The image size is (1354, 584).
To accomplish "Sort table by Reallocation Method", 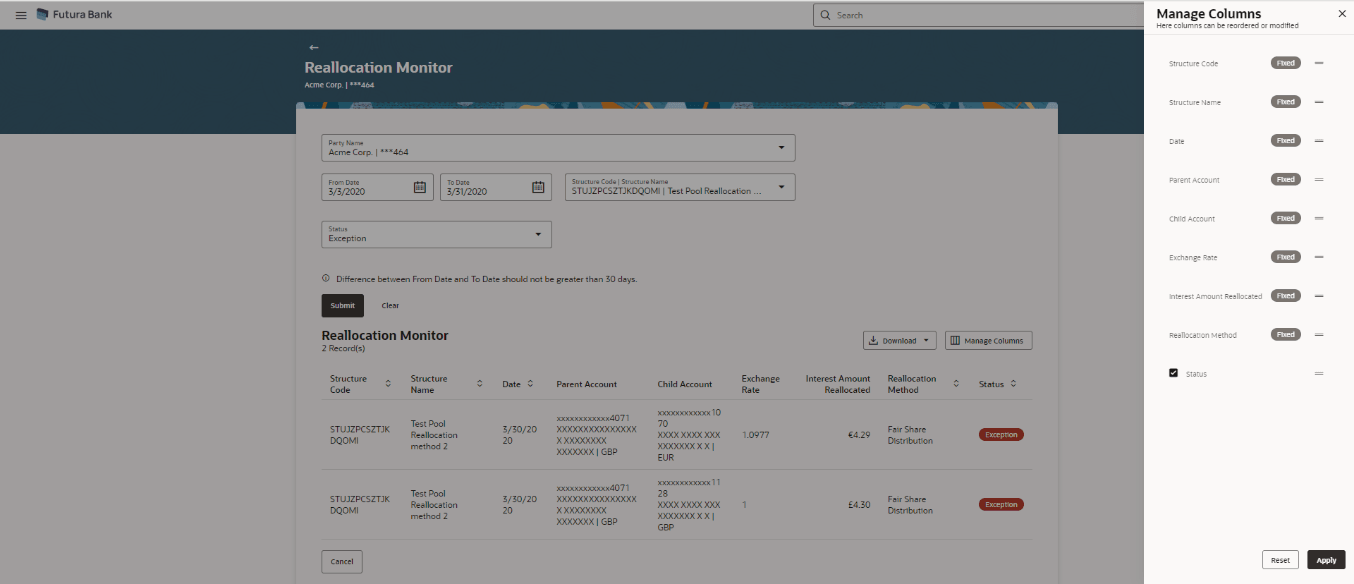I will 956,384.
